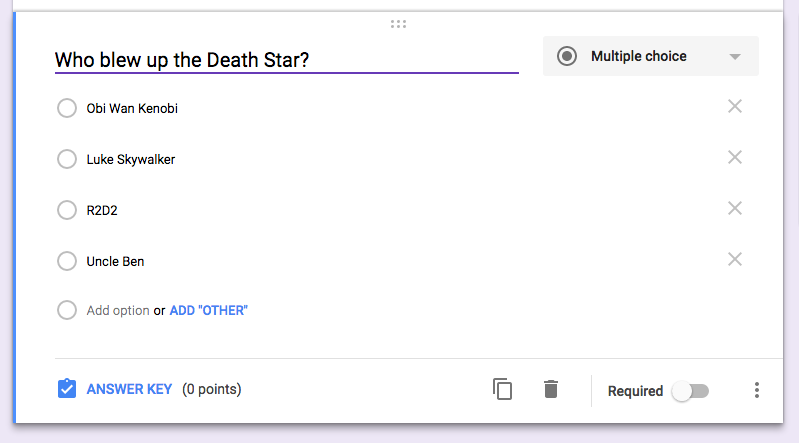Click the duplicate question icon

point(502,389)
